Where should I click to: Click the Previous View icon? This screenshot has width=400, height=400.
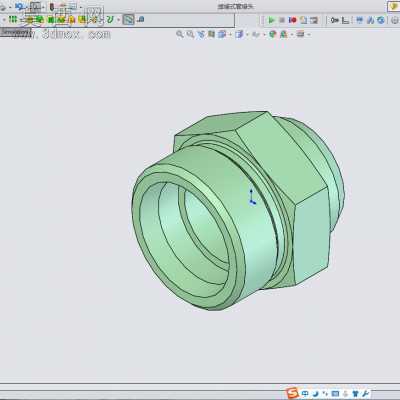click(201, 34)
